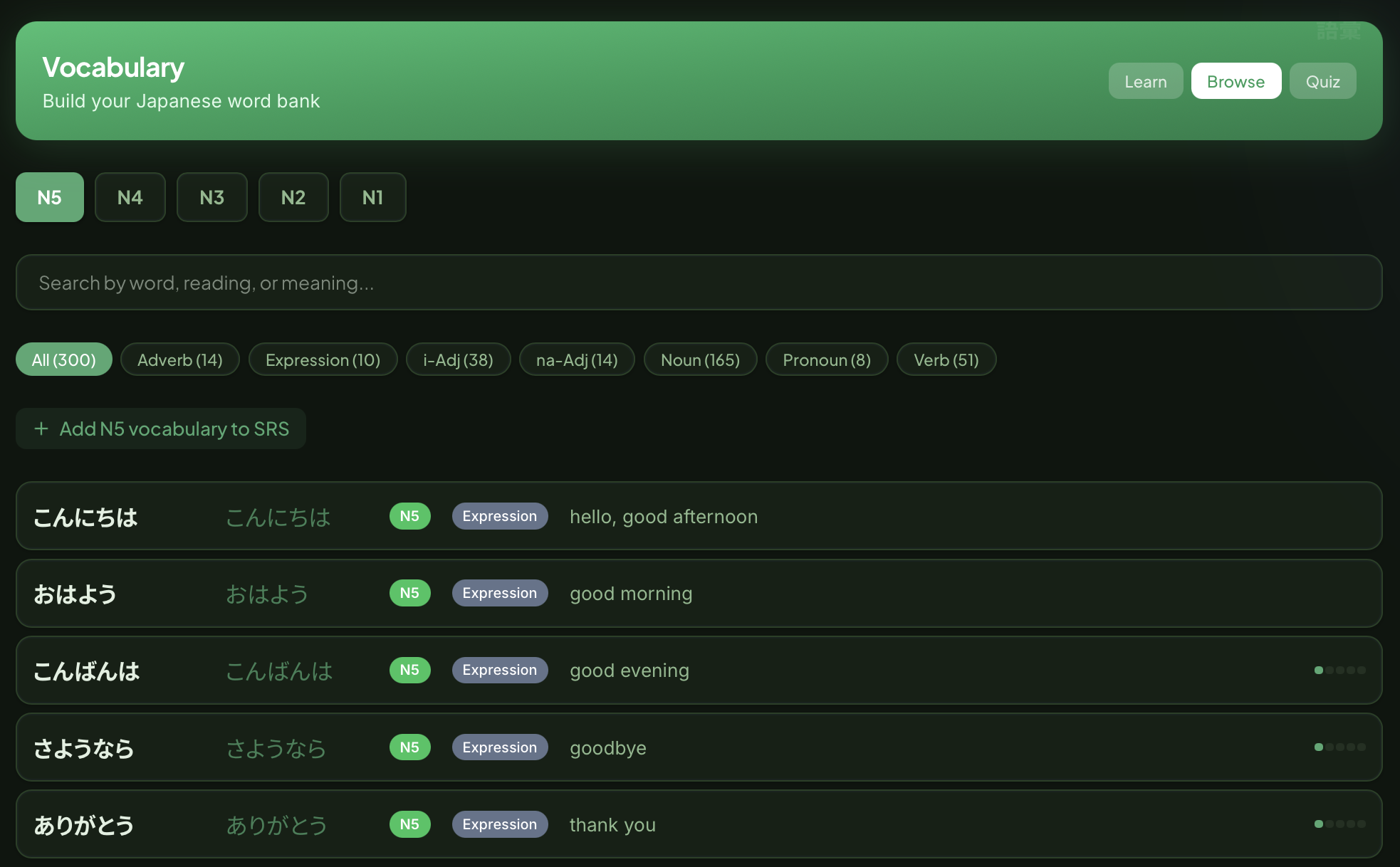Viewport: 1400px width, 867px height.
Task: Choose the N1 level button
Action: [372, 197]
